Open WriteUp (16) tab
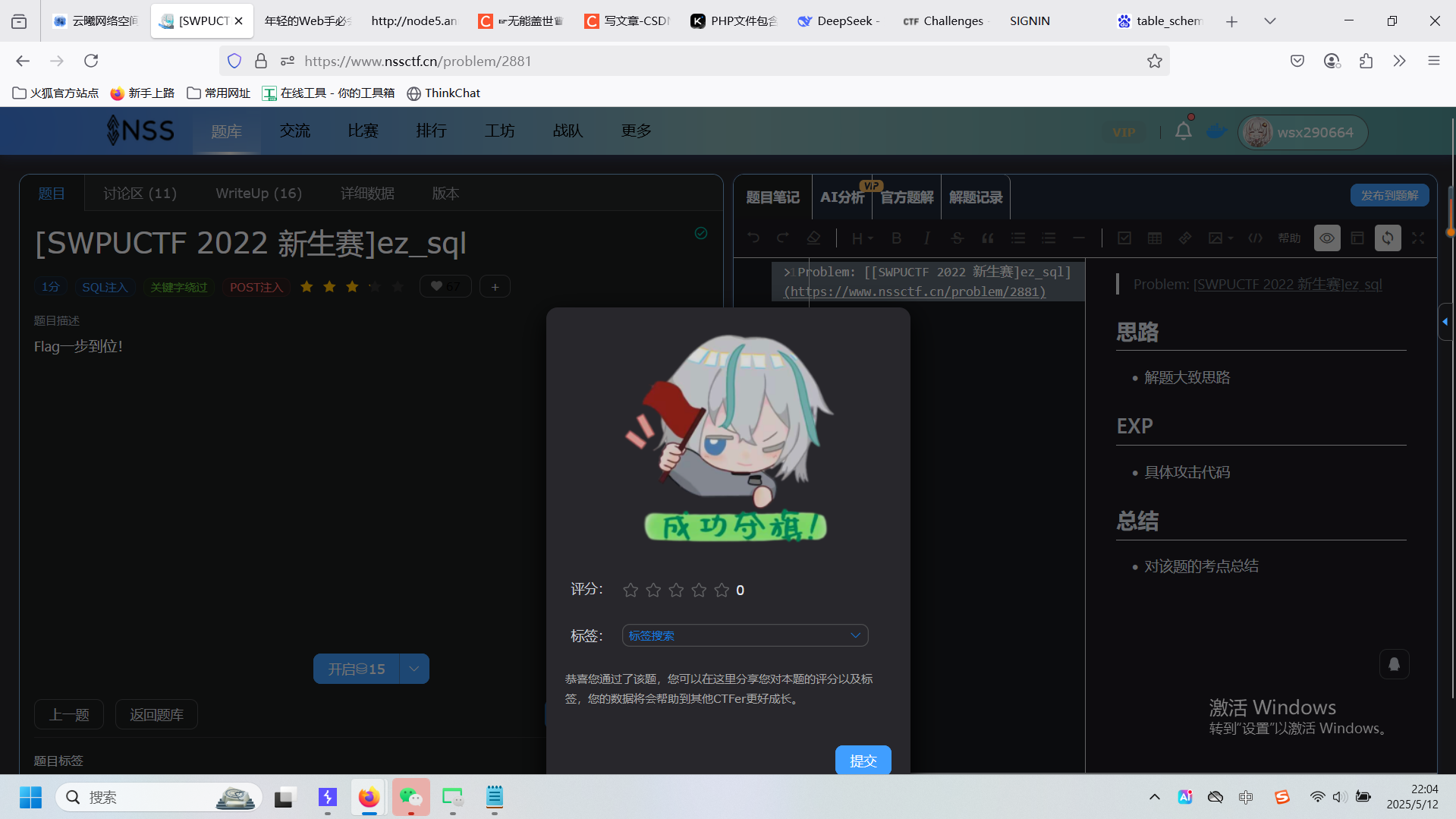This screenshot has height=819, width=1456. coord(259,194)
